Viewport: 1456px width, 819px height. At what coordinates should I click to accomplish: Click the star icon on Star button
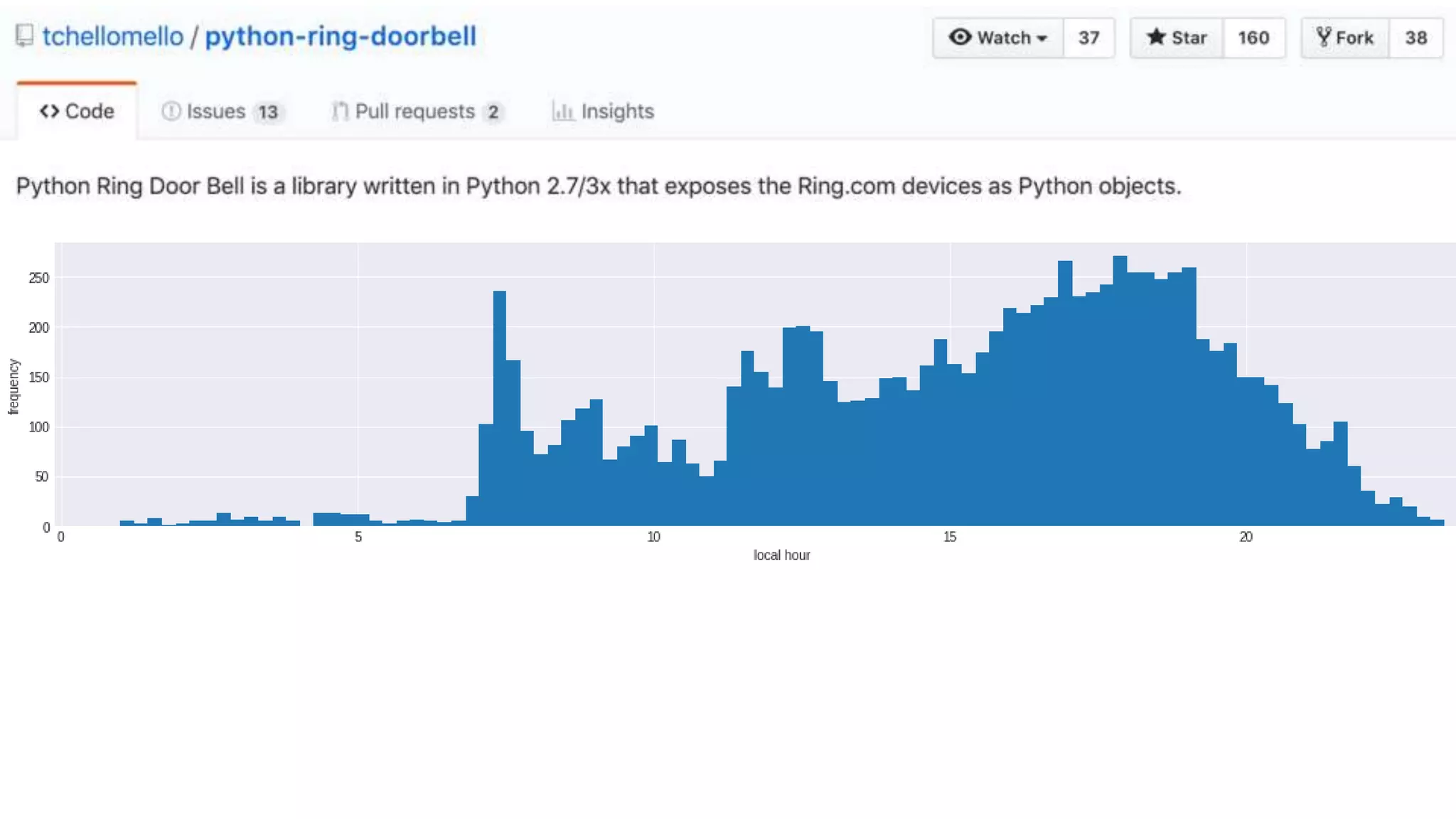click(1157, 37)
